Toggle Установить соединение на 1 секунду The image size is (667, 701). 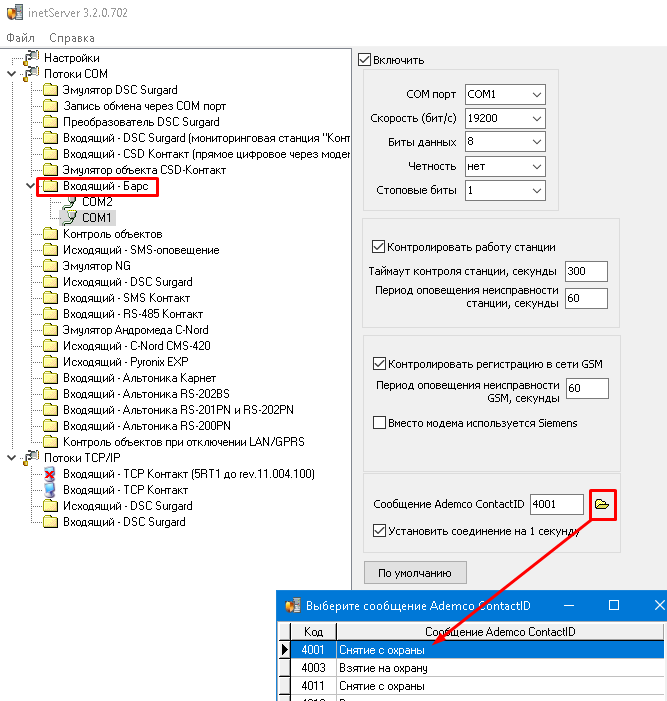pyautogui.click(x=380, y=531)
